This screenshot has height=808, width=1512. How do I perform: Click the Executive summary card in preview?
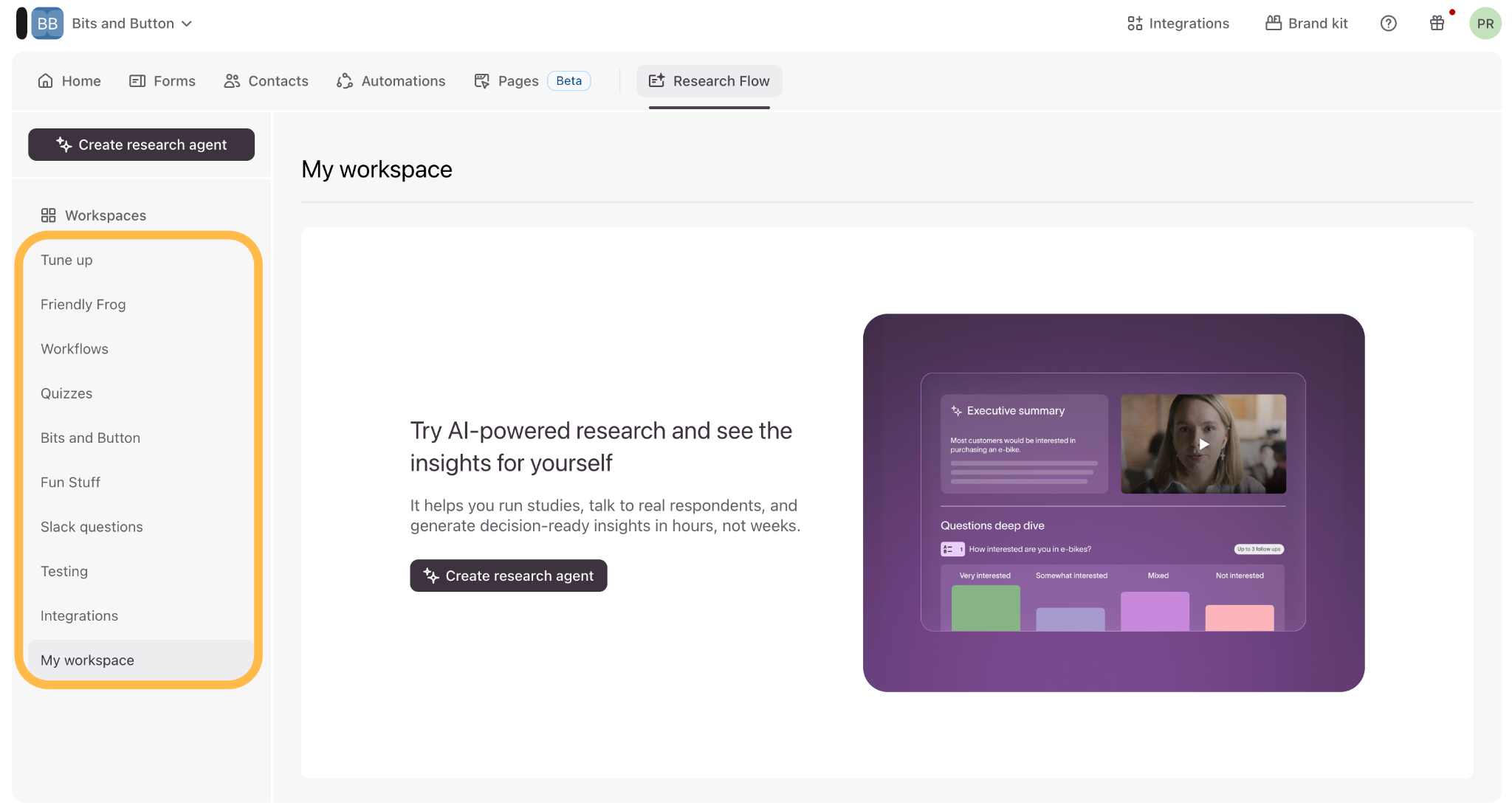(x=1024, y=444)
